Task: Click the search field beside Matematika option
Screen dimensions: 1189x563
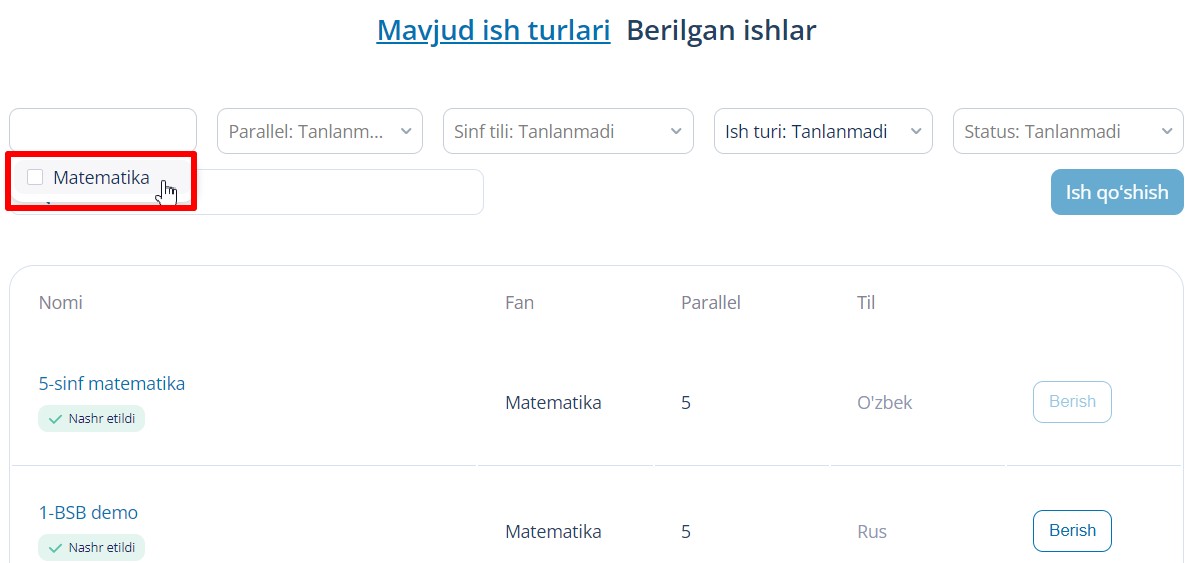Action: tap(340, 192)
